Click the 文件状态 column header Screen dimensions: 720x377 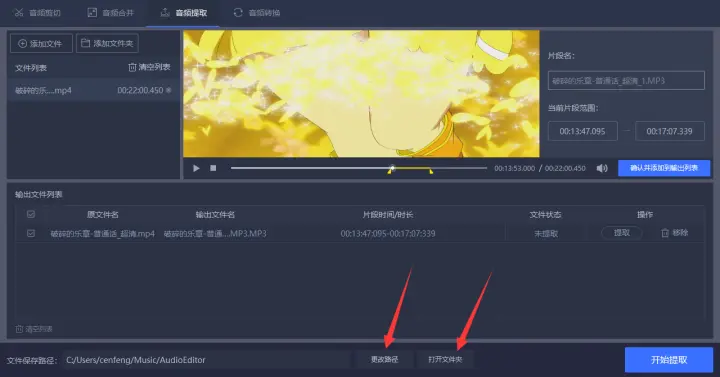(545, 214)
